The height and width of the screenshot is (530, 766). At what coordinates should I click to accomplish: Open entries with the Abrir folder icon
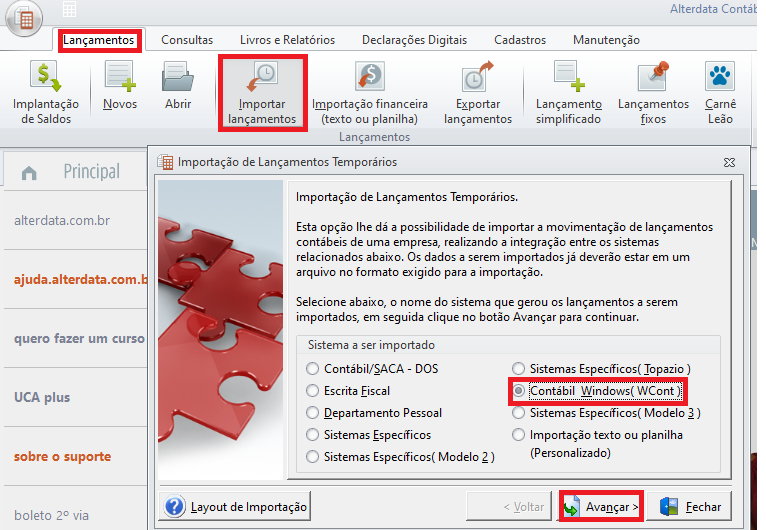coord(178,85)
